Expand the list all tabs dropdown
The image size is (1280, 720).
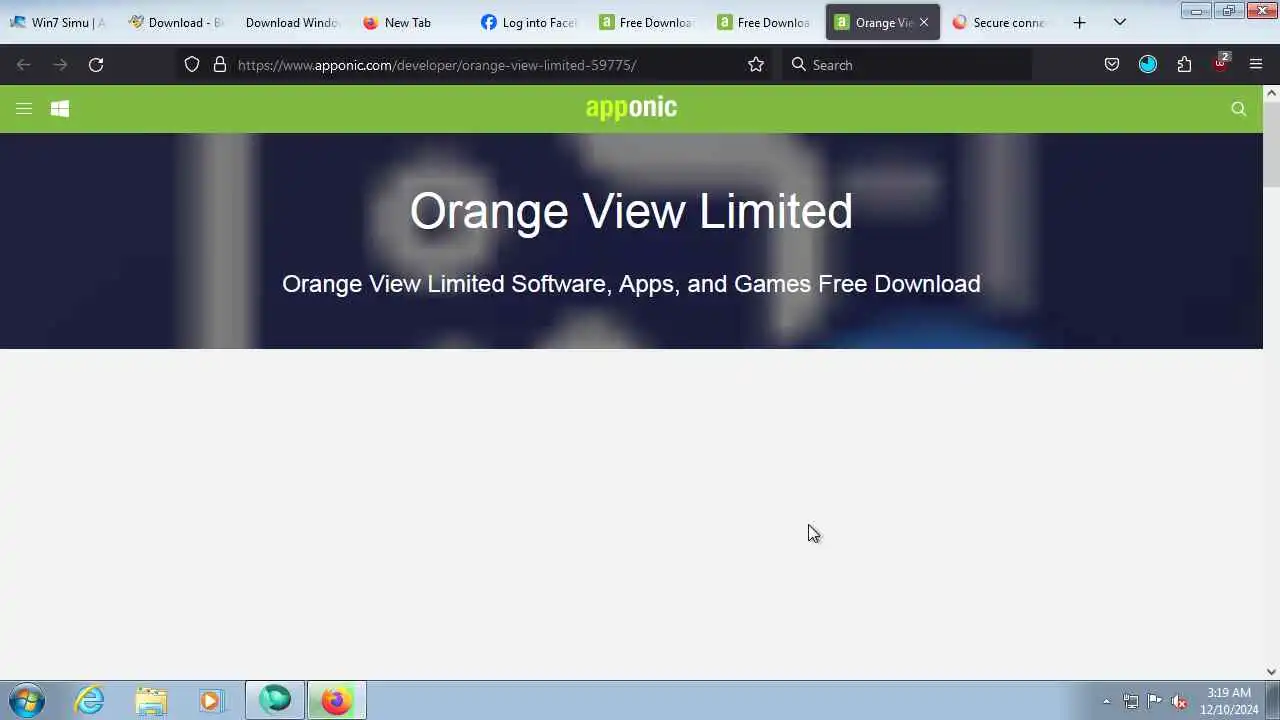click(1120, 22)
